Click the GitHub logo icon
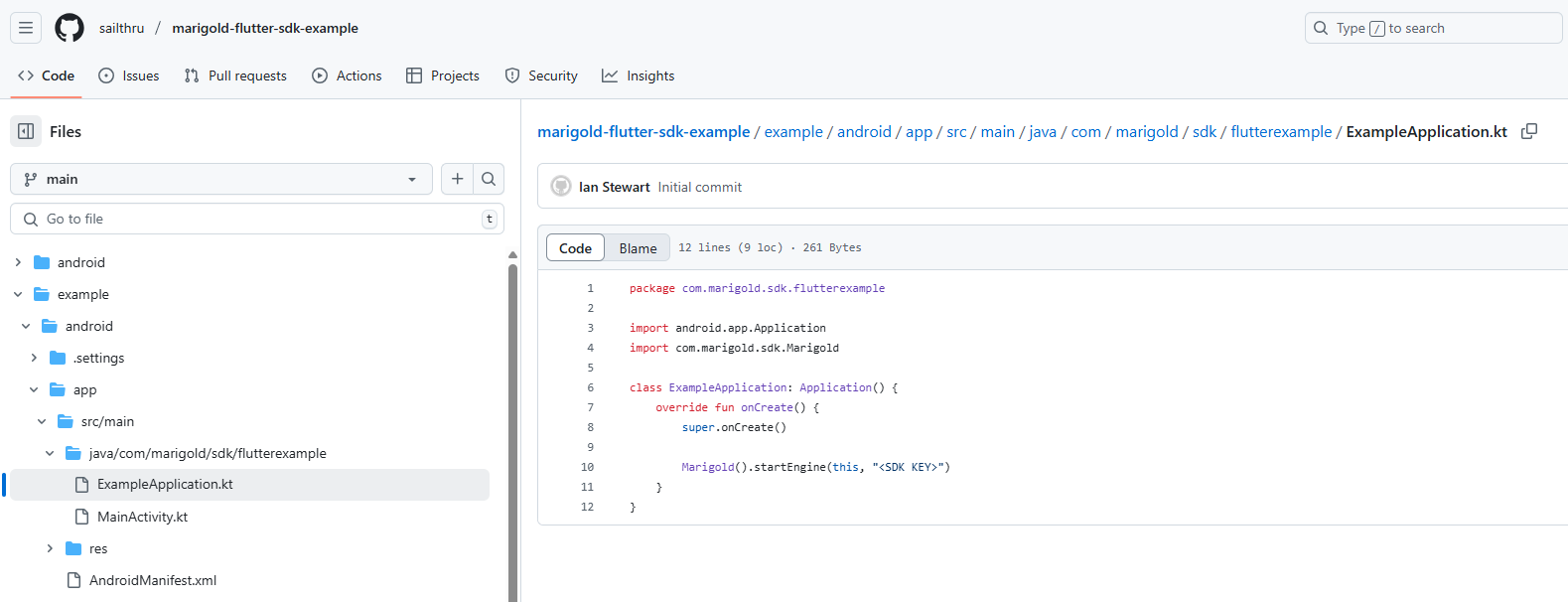The height and width of the screenshot is (602, 1568). 70,28
